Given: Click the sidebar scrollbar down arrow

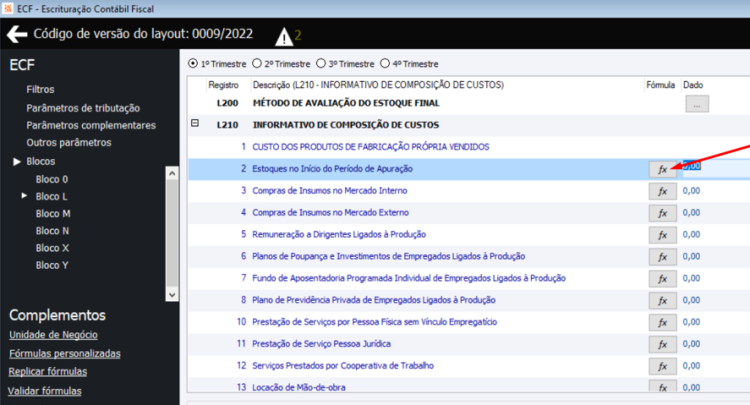Looking at the screenshot, I should (x=172, y=295).
